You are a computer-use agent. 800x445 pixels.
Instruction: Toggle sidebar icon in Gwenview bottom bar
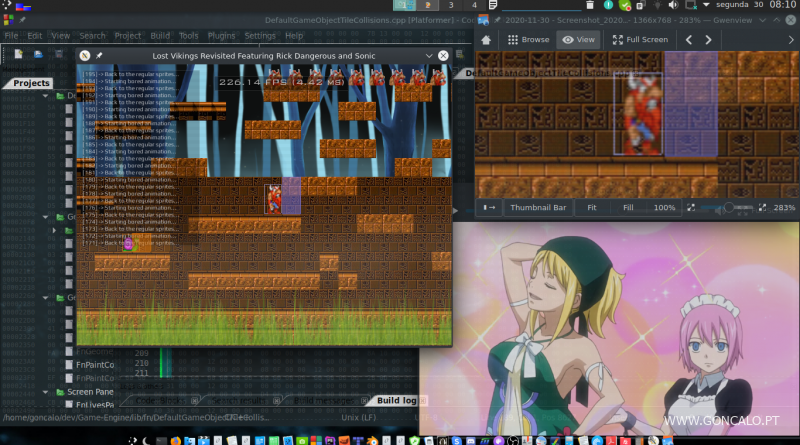pos(490,207)
